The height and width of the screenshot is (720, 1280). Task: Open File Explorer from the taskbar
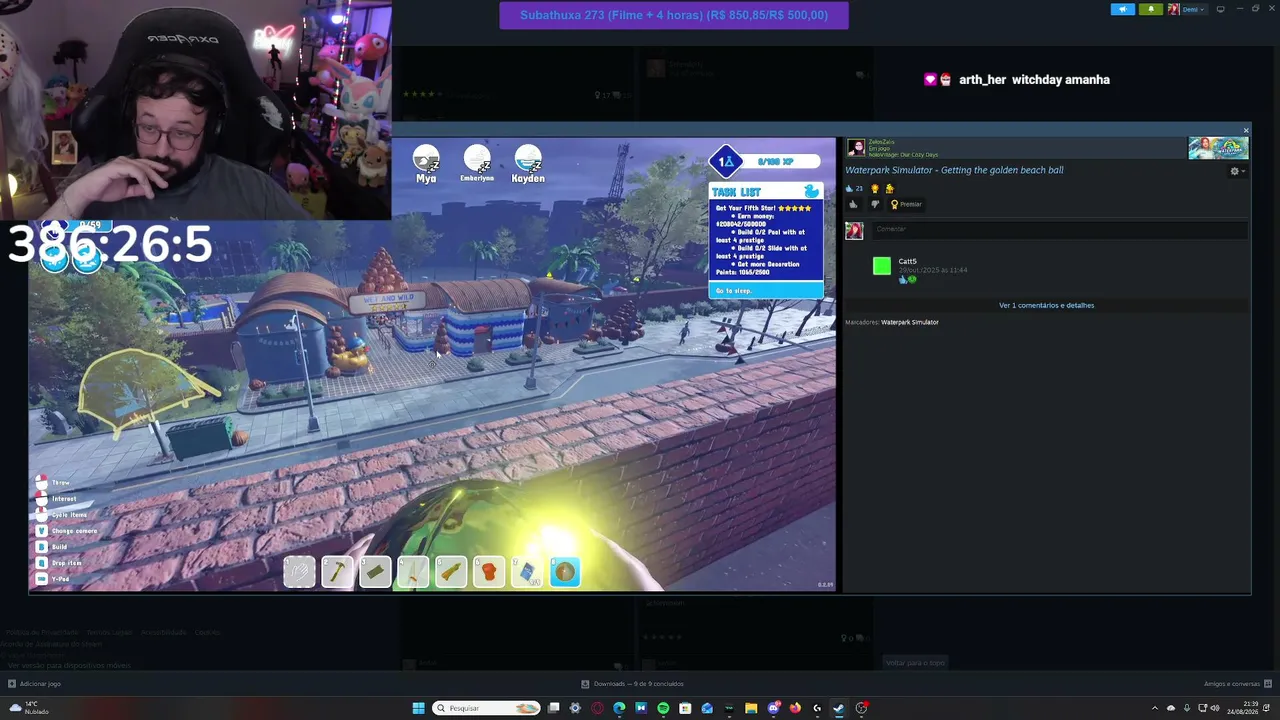(x=751, y=708)
